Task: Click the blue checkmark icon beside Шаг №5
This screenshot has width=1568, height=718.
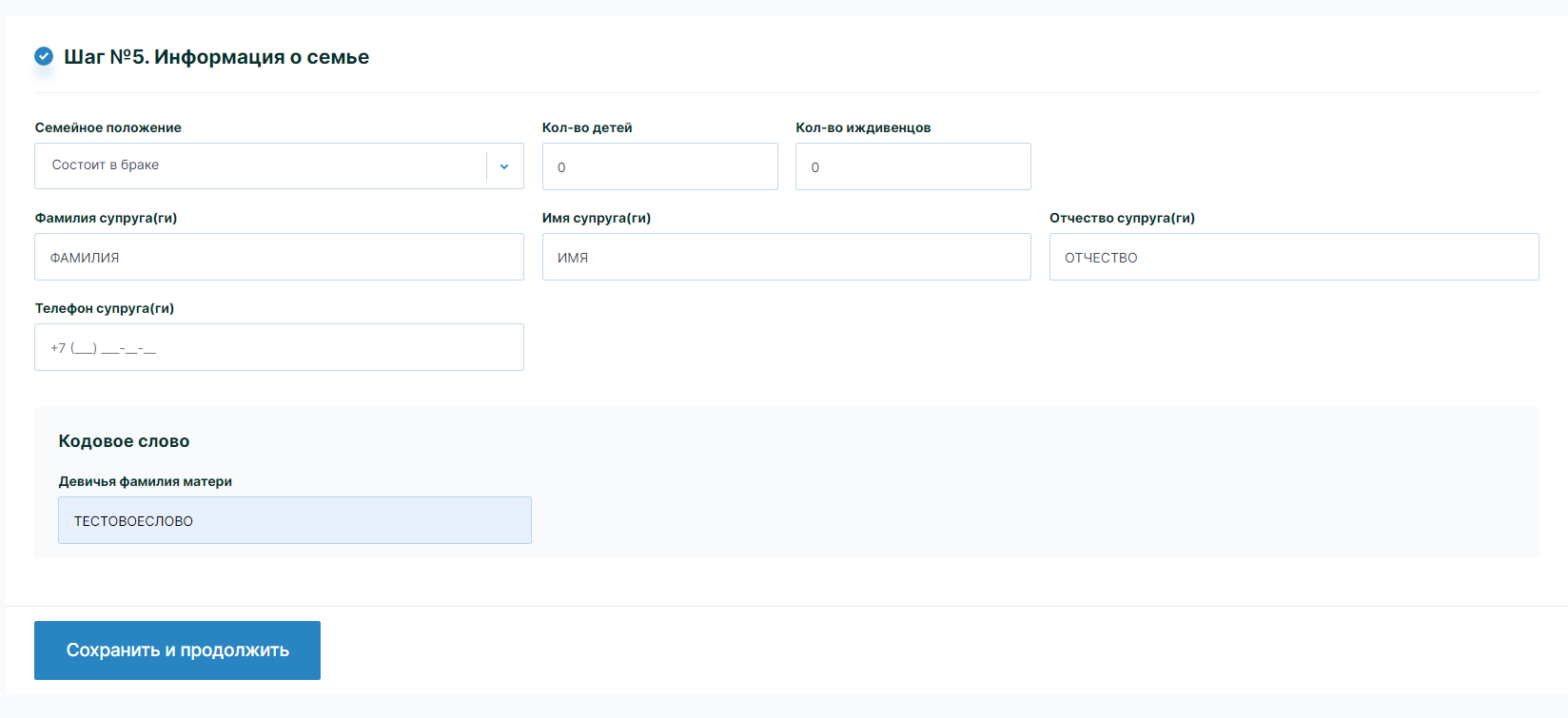Action: click(44, 56)
